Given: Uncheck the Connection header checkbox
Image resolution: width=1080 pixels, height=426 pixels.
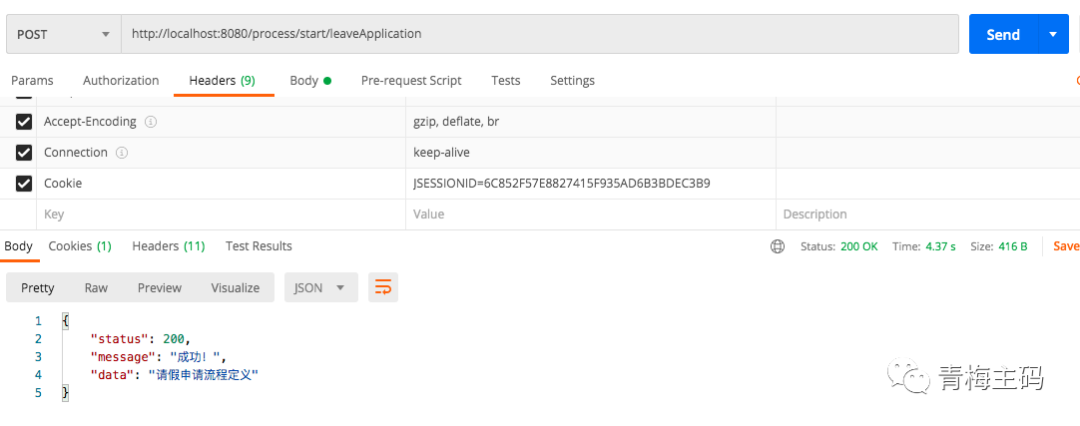Looking at the screenshot, I should point(24,153).
